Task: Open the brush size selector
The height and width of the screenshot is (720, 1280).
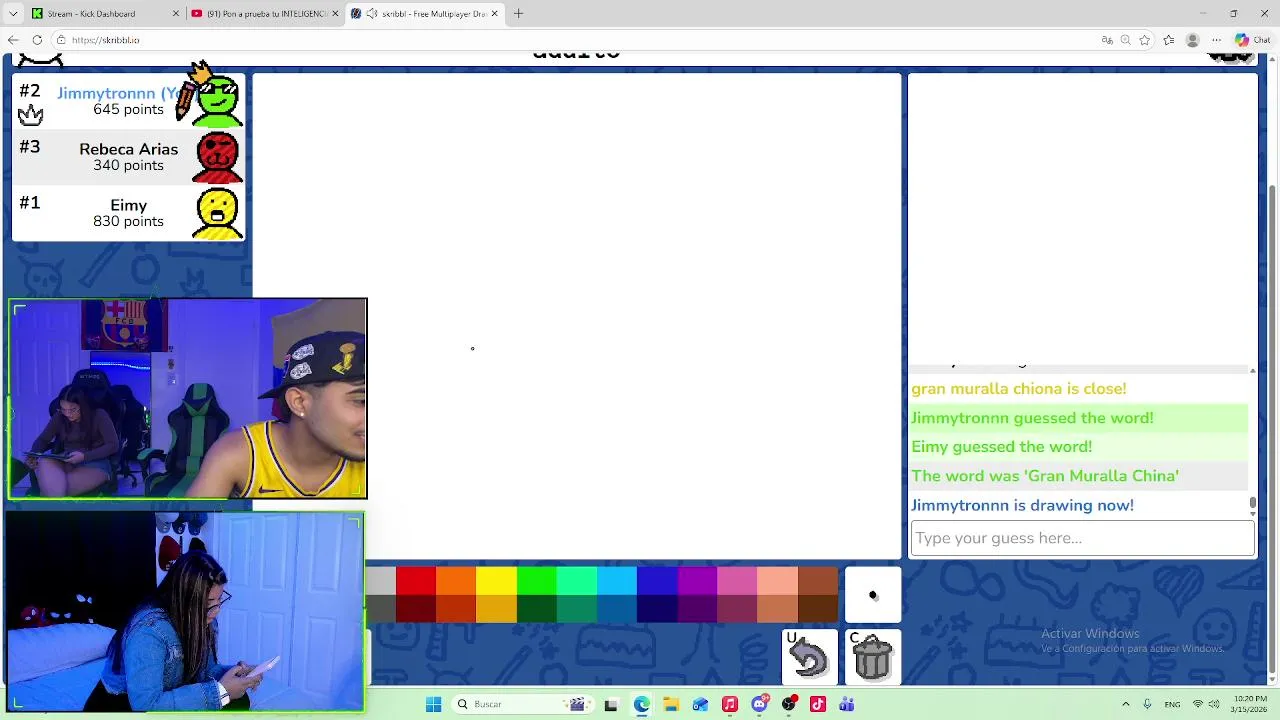Action: click(x=873, y=595)
